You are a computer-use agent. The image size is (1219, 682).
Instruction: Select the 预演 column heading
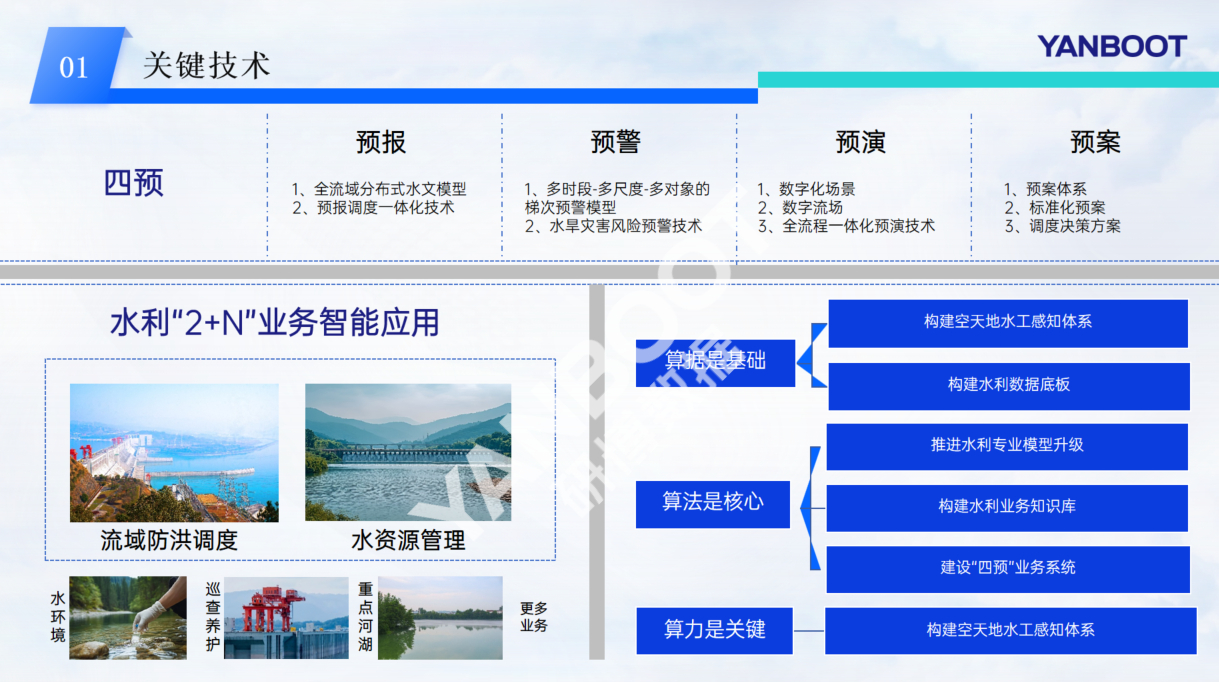click(x=860, y=142)
